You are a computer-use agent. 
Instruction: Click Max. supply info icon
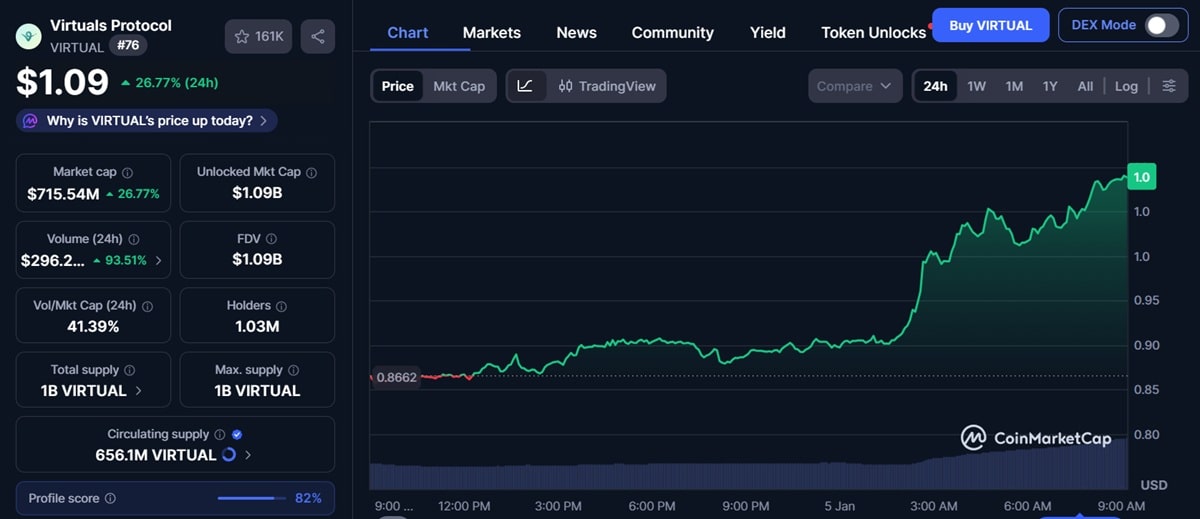click(x=293, y=370)
